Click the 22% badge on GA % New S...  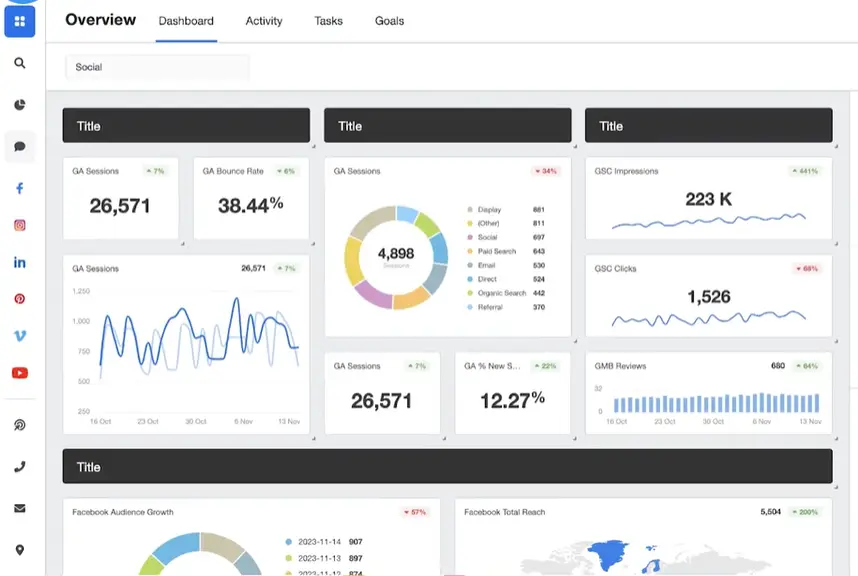546,366
